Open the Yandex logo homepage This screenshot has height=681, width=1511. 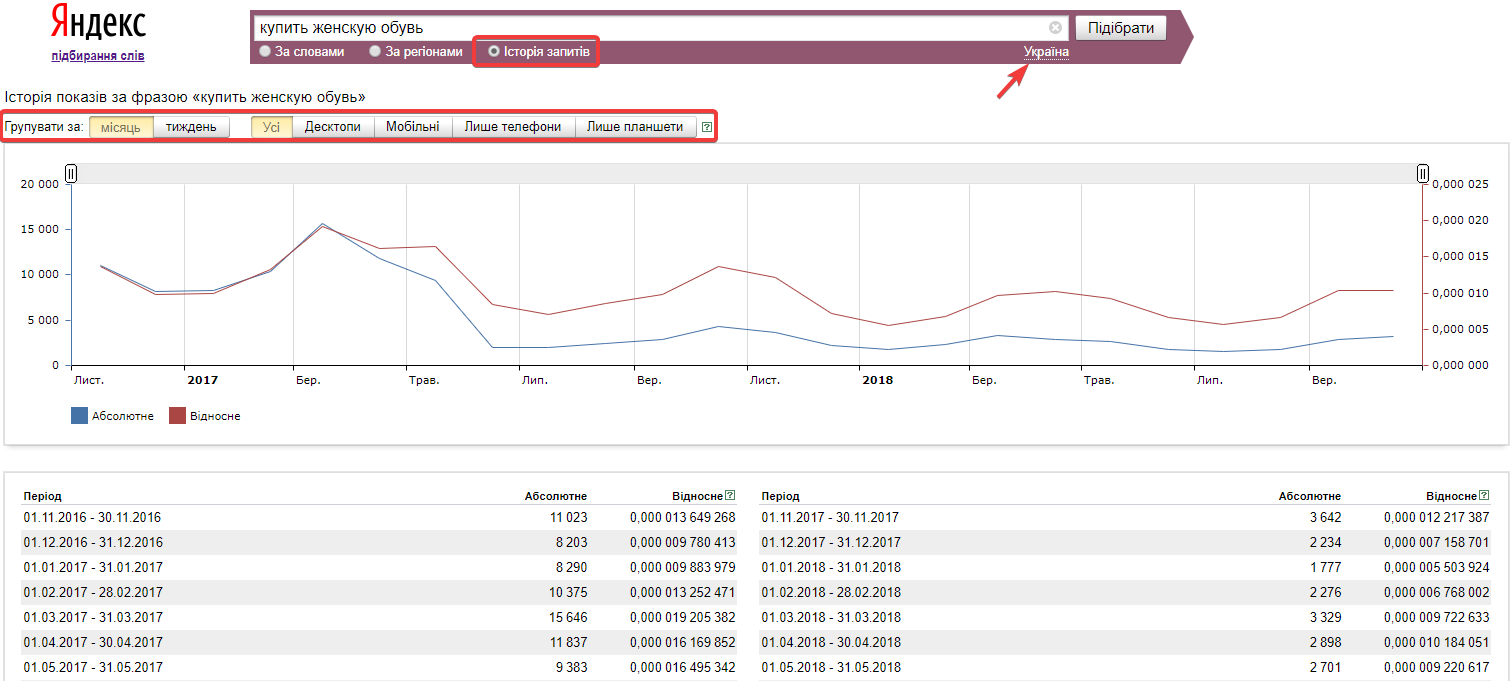tap(97, 23)
